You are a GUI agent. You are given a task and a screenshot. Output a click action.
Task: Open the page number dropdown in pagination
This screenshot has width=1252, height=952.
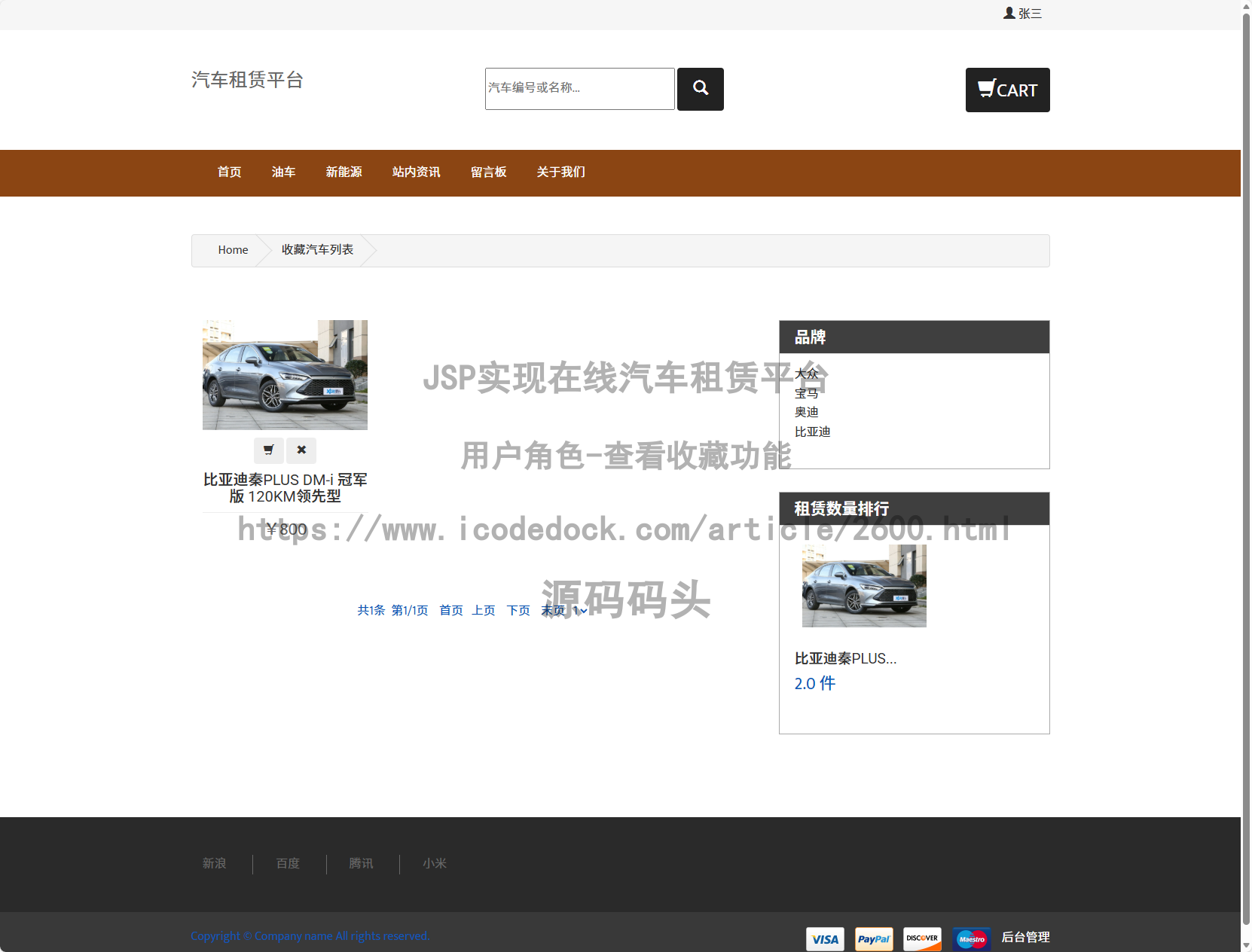(x=579, y=610)
